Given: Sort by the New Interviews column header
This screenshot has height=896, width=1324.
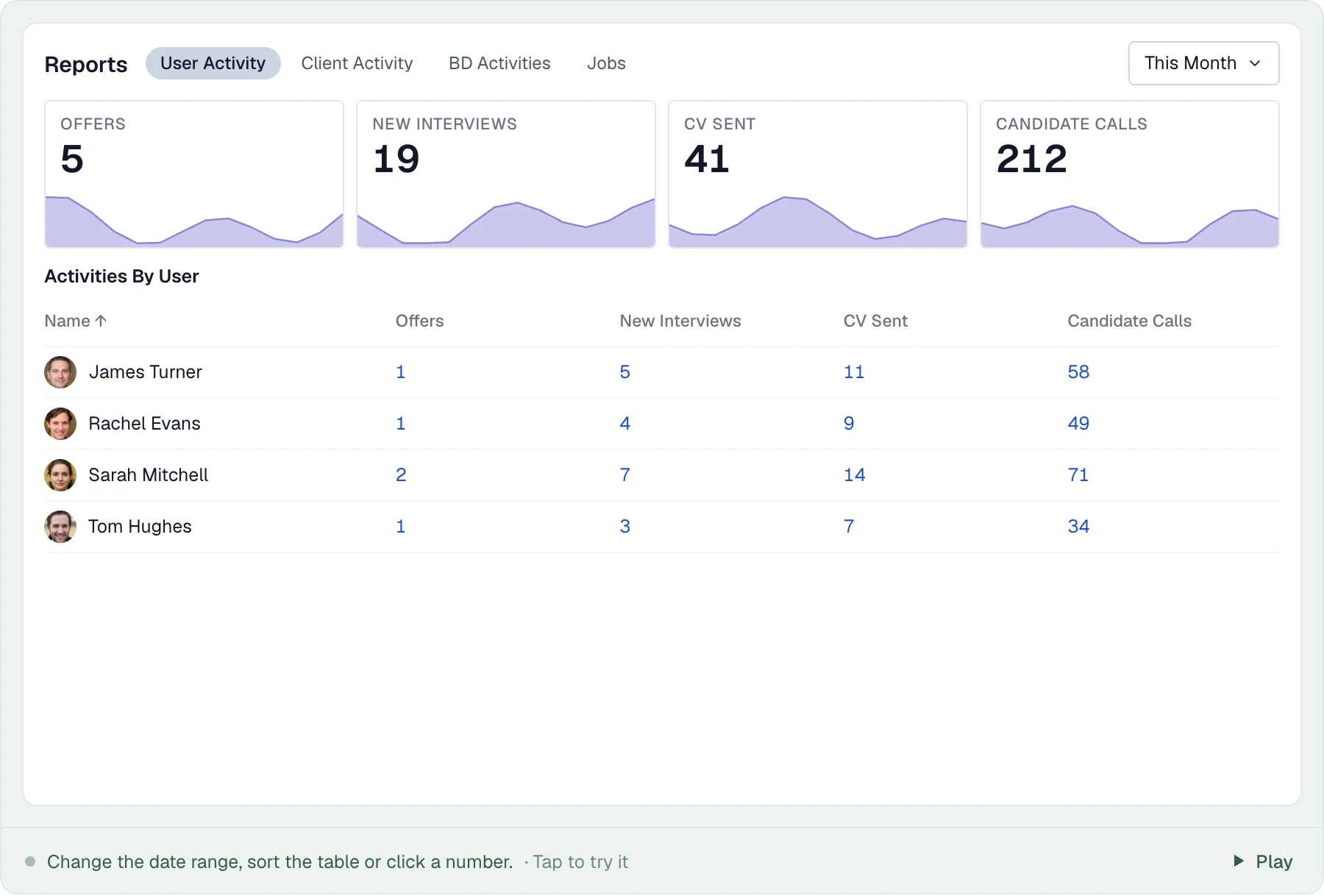Looking at the screenshot, I should click(680, 321).
